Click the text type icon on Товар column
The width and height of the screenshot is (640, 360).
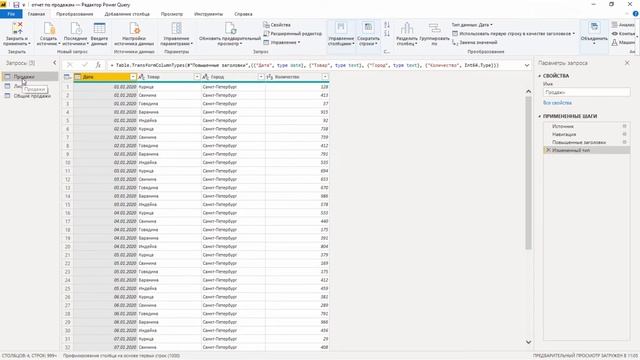[142, 77]
